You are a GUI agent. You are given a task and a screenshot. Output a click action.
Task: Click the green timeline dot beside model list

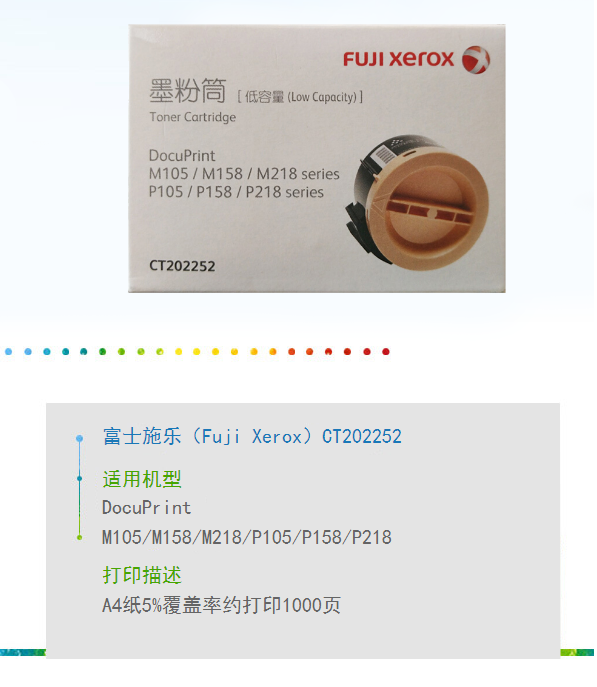tap(79, 537)
